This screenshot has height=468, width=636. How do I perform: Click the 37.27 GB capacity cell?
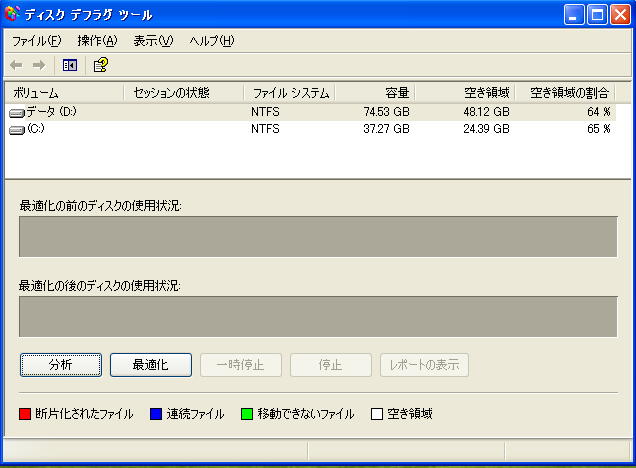point(387,129)
